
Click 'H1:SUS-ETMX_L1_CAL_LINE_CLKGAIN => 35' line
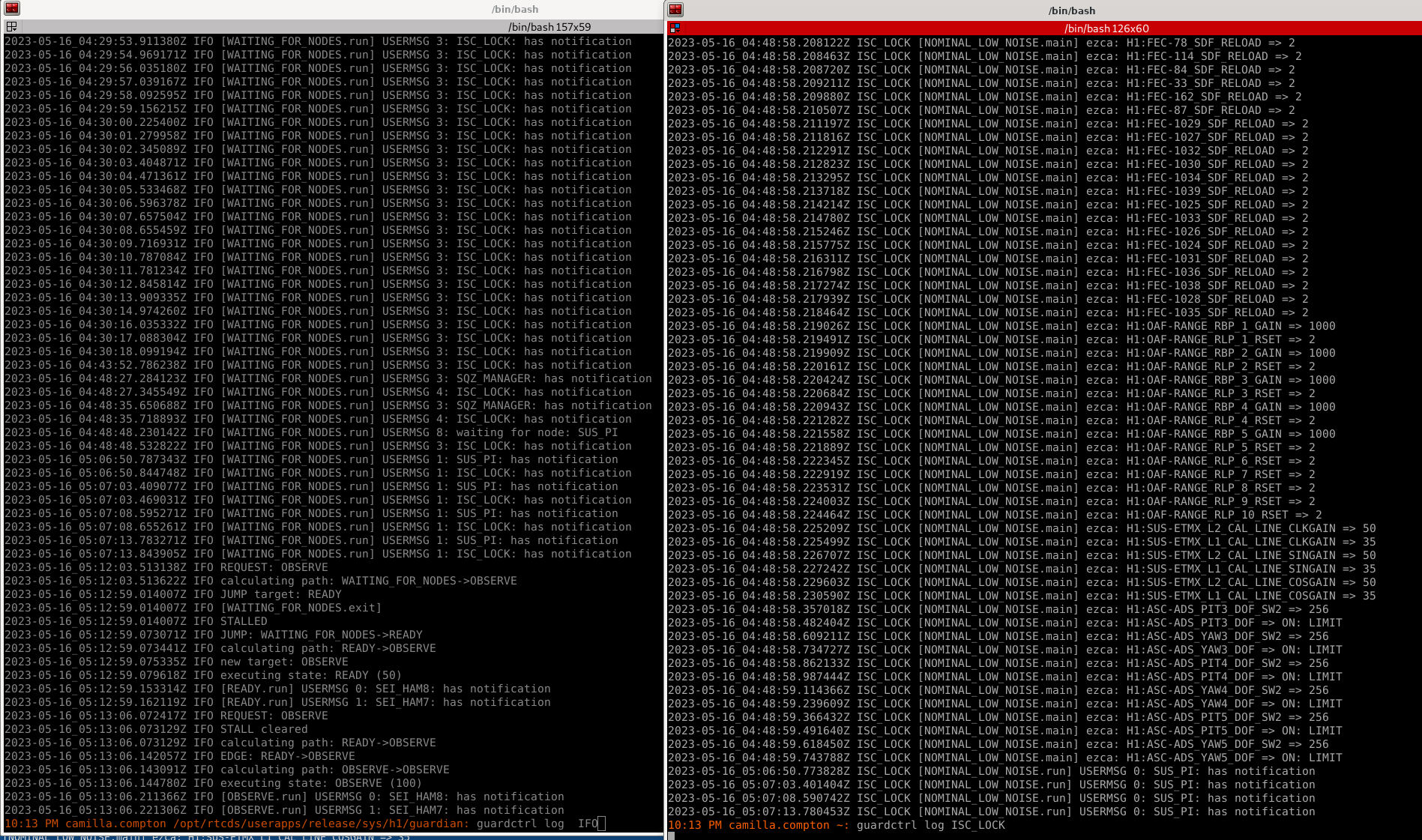[1022, 542]
